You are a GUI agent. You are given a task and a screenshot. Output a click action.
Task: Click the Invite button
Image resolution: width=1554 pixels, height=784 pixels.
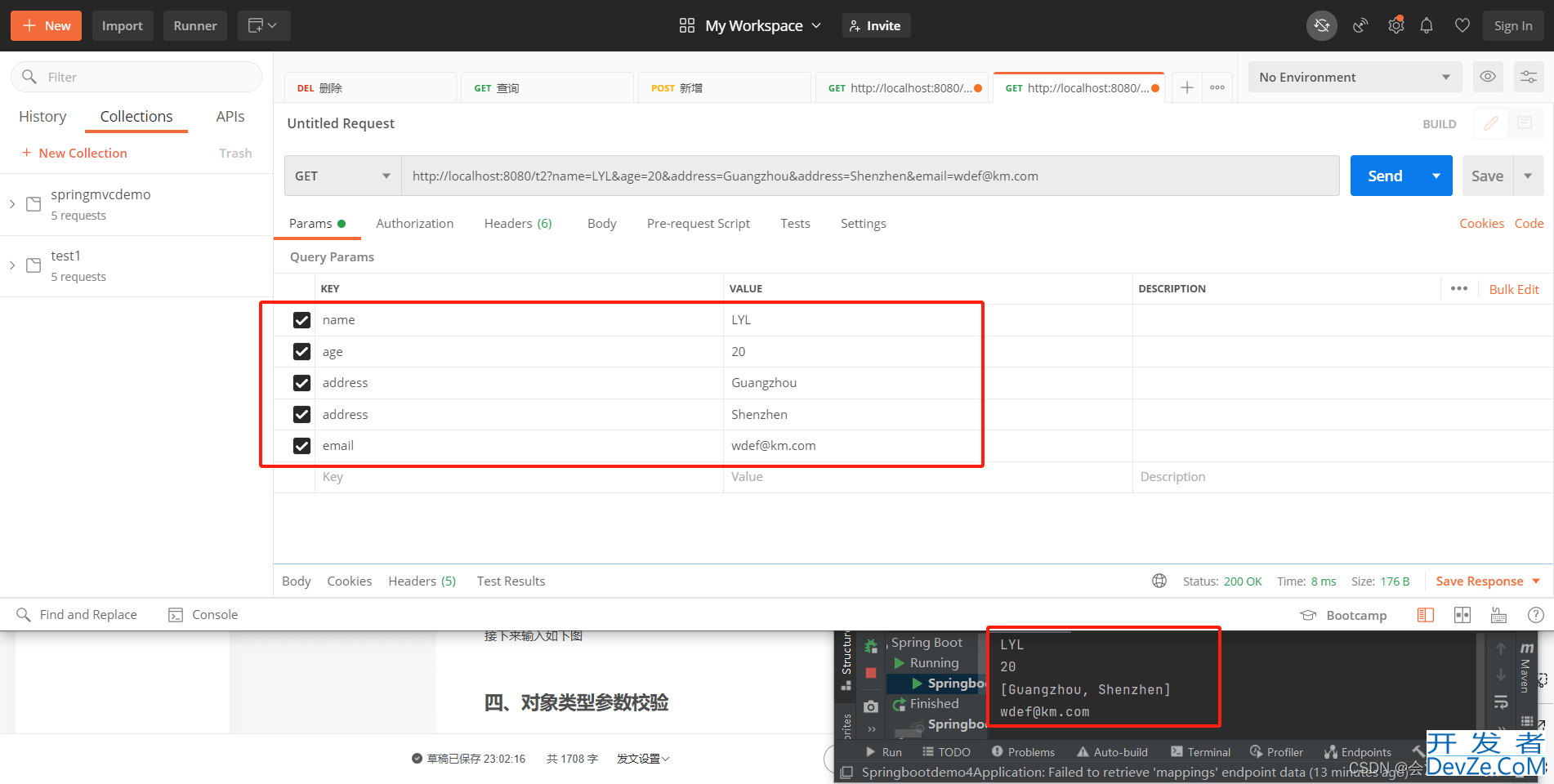[x=876, y=26]
